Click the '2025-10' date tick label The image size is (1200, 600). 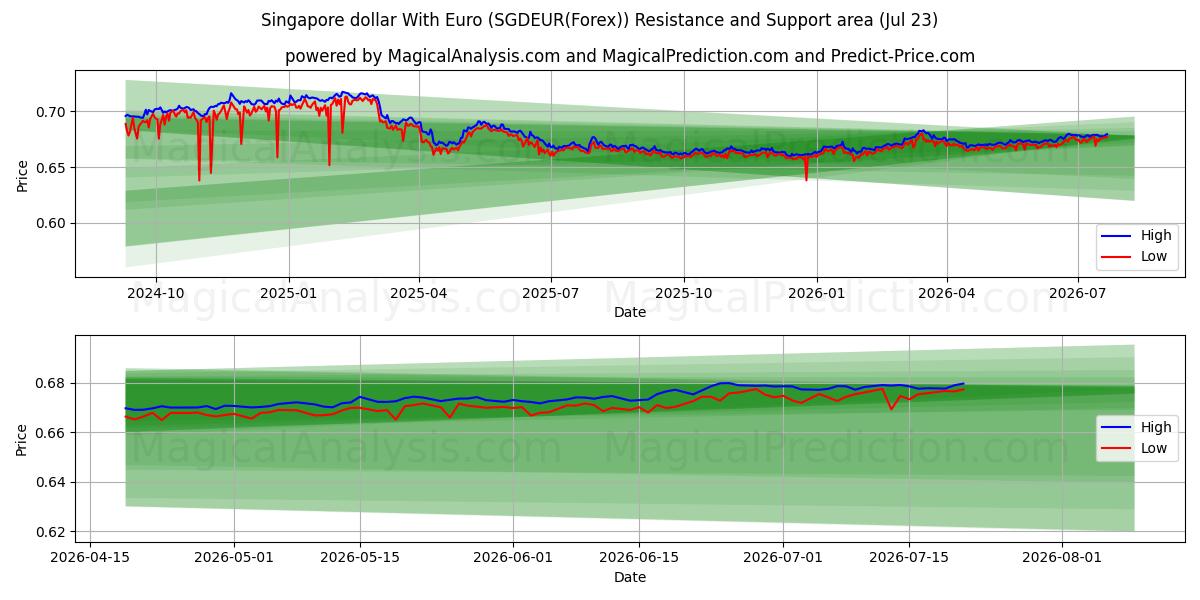684,293
